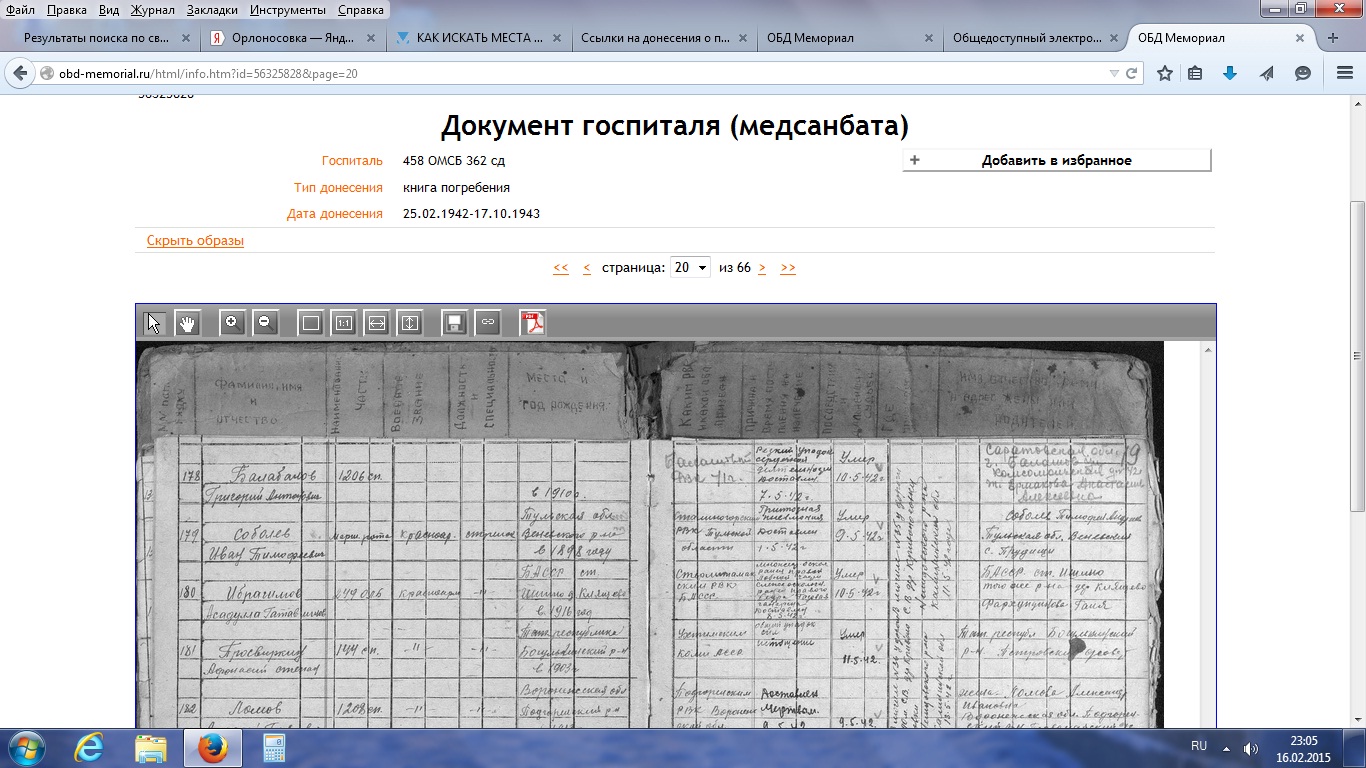Screen dimensions: 1366x768
Task: Copy link to this image
Action: (487, 323)
